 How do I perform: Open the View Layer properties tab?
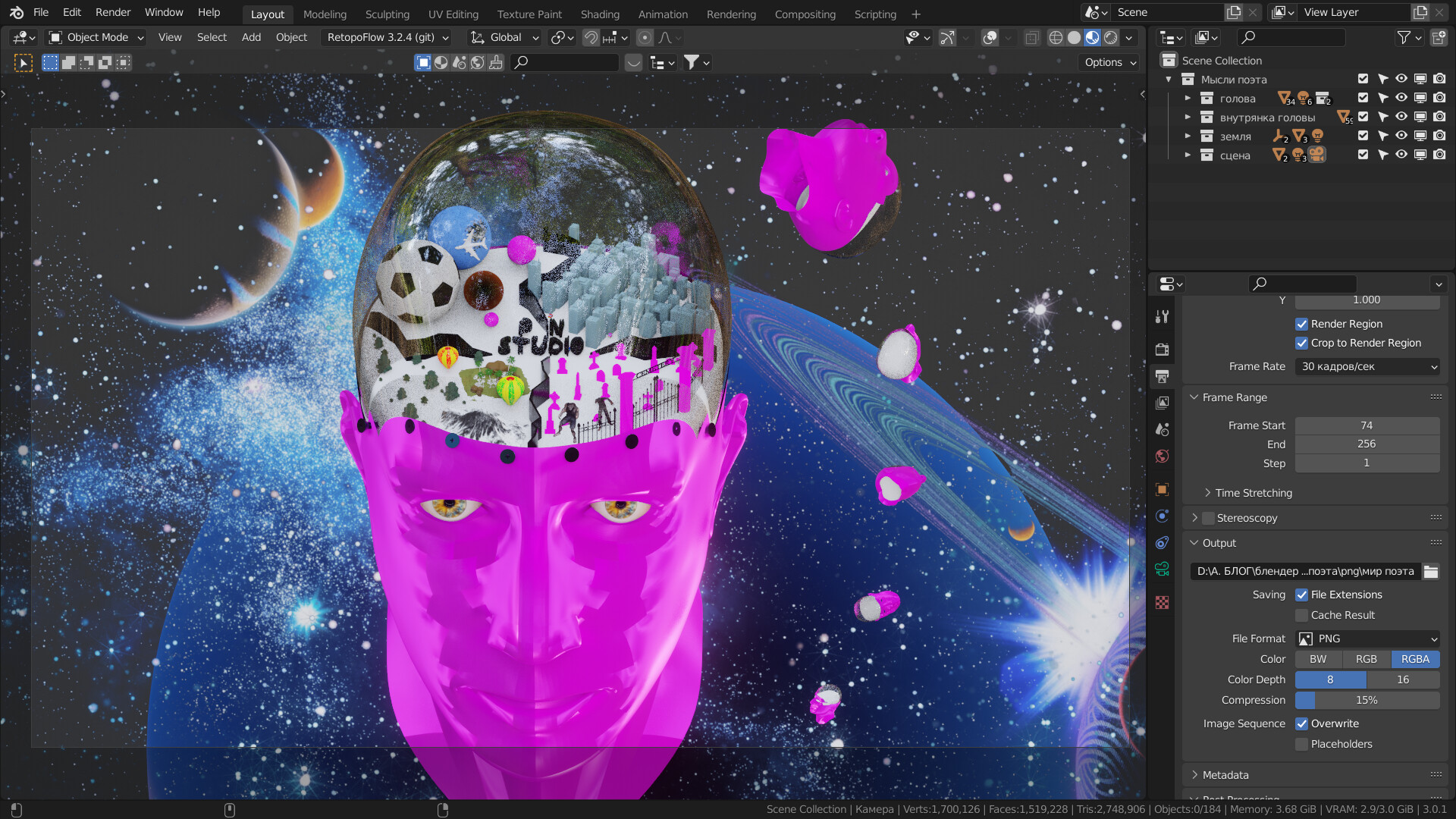[1162, 403]
